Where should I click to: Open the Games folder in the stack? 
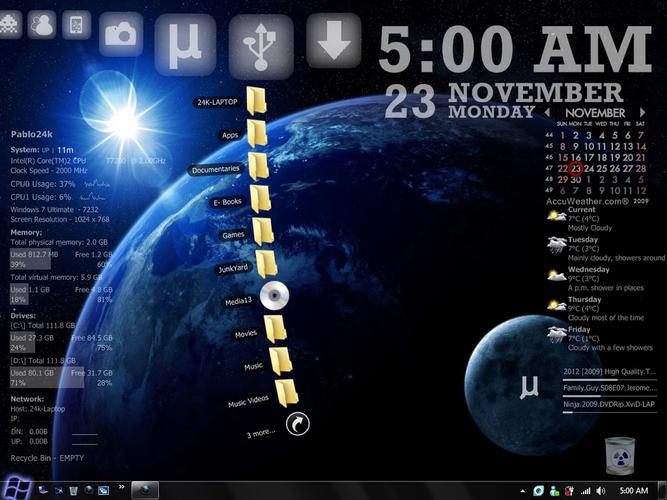(262, 232)
